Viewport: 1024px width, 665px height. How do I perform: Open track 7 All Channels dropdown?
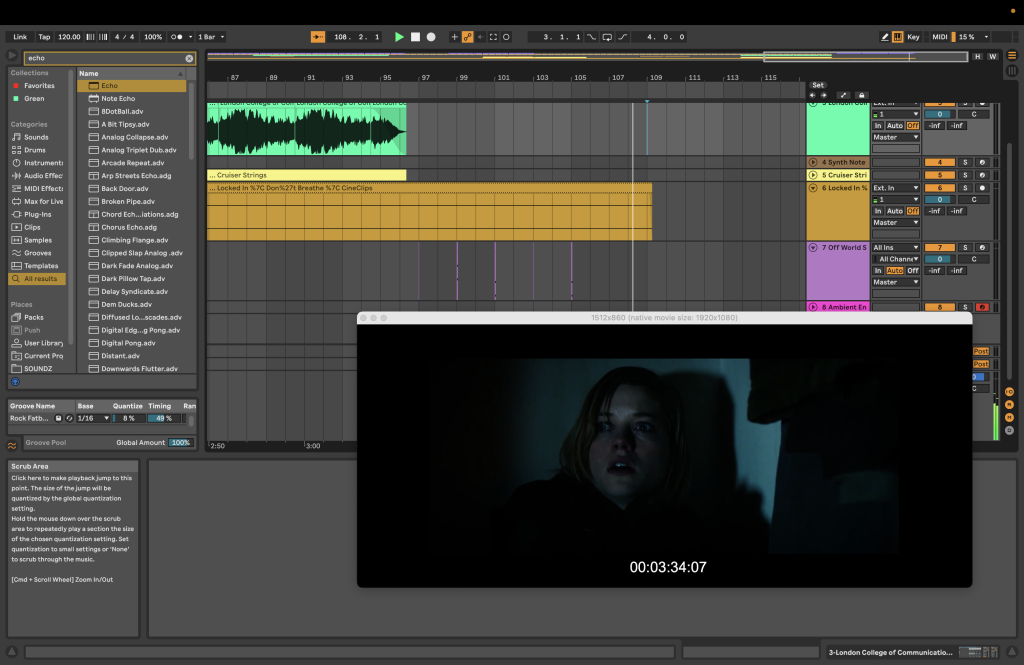(897, 259)
